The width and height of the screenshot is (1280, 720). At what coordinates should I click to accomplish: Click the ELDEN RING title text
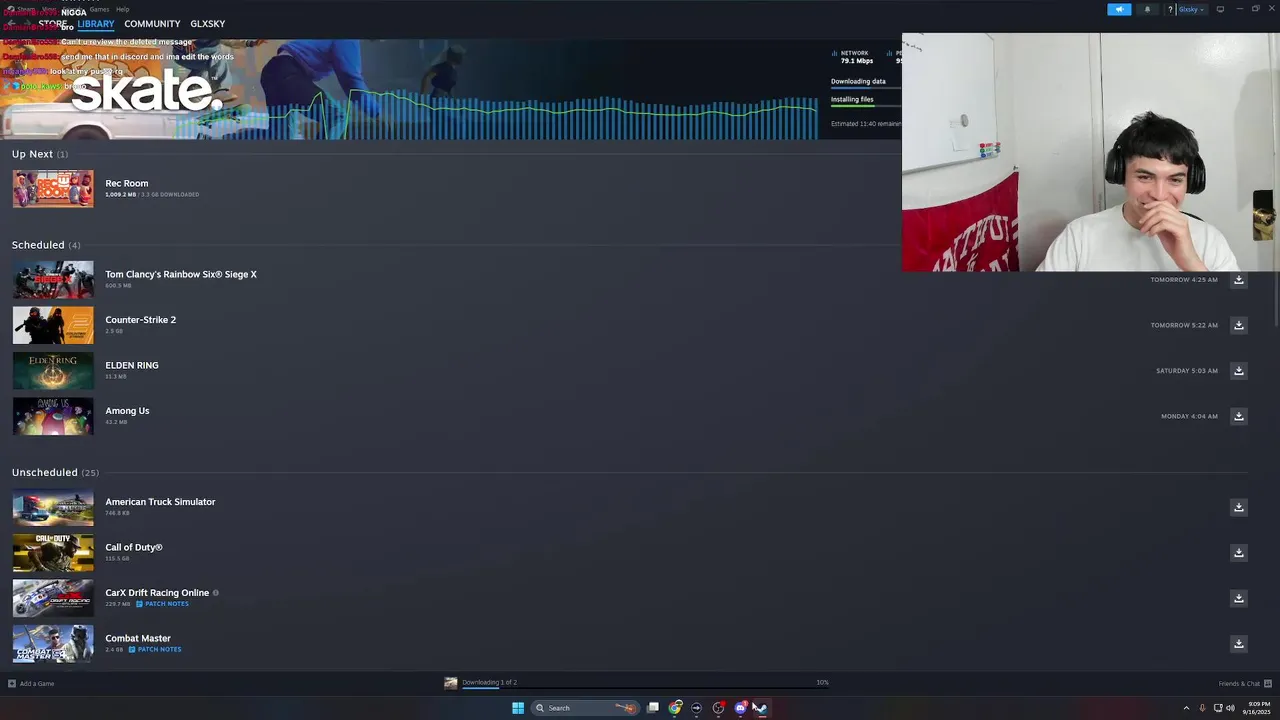(x=132, y=366)
